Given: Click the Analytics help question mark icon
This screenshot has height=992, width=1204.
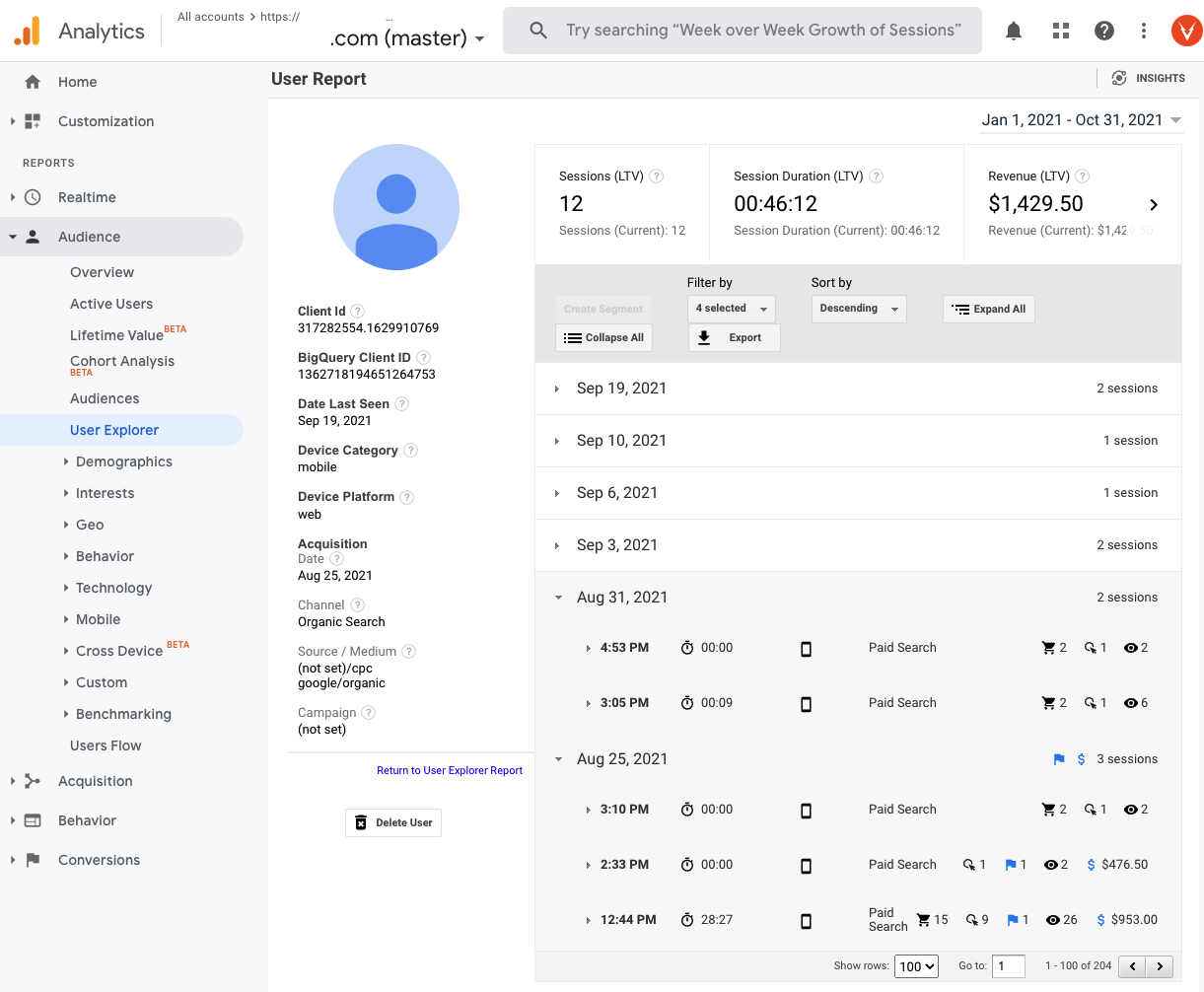Looking at the screenshot, I should click(1103, 31).
